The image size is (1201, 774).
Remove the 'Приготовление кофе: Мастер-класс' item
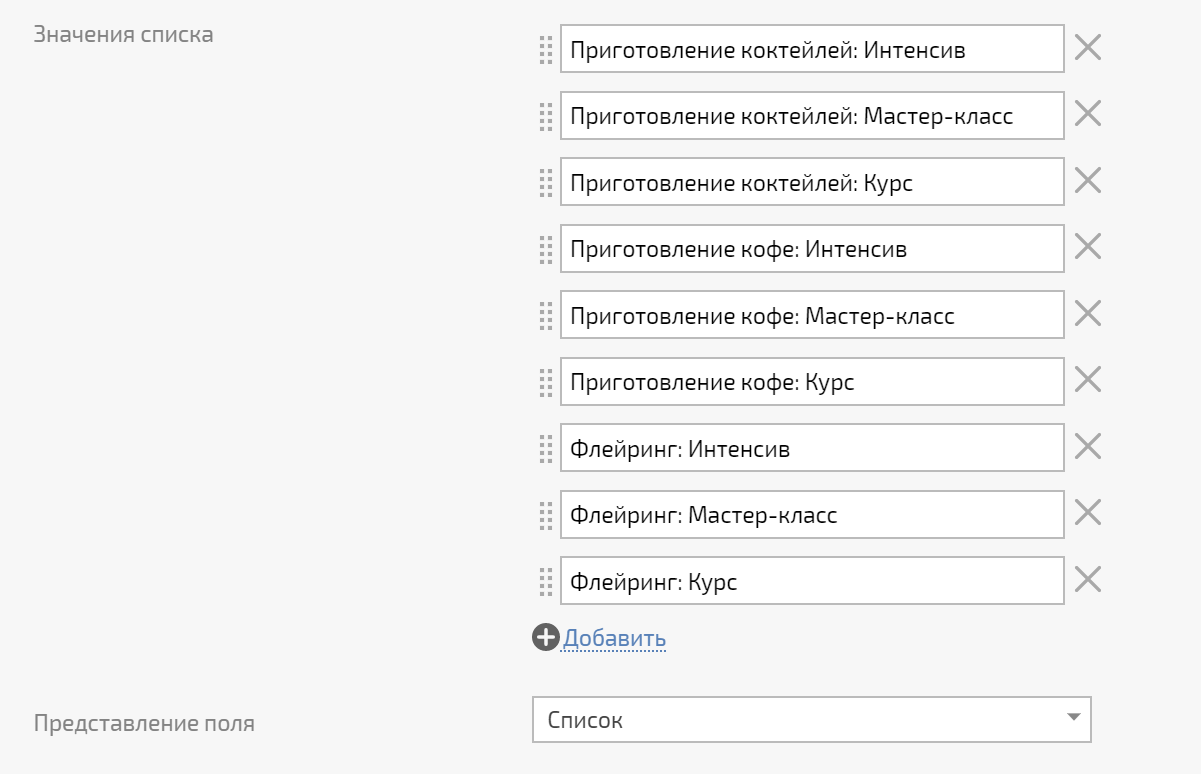point(1087,314)
